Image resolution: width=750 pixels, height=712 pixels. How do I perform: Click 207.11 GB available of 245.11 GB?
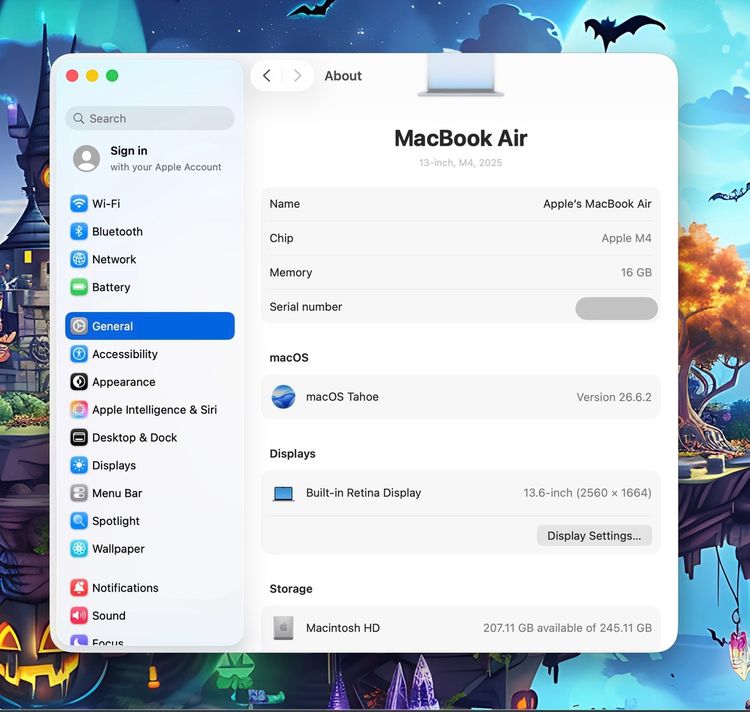click(567, 628)
